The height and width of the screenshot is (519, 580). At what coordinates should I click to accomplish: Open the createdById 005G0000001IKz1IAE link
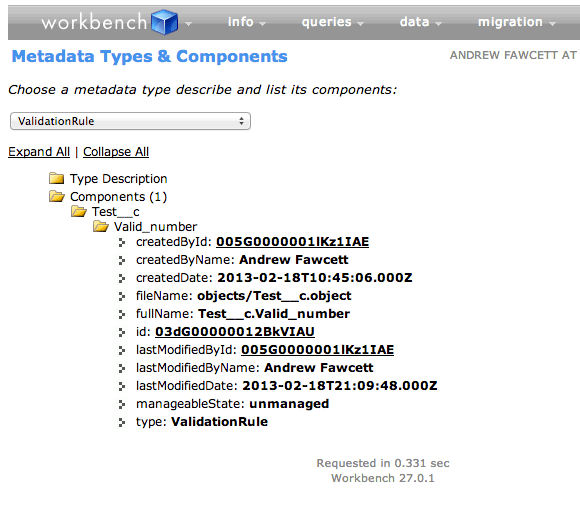click(292, 242)
